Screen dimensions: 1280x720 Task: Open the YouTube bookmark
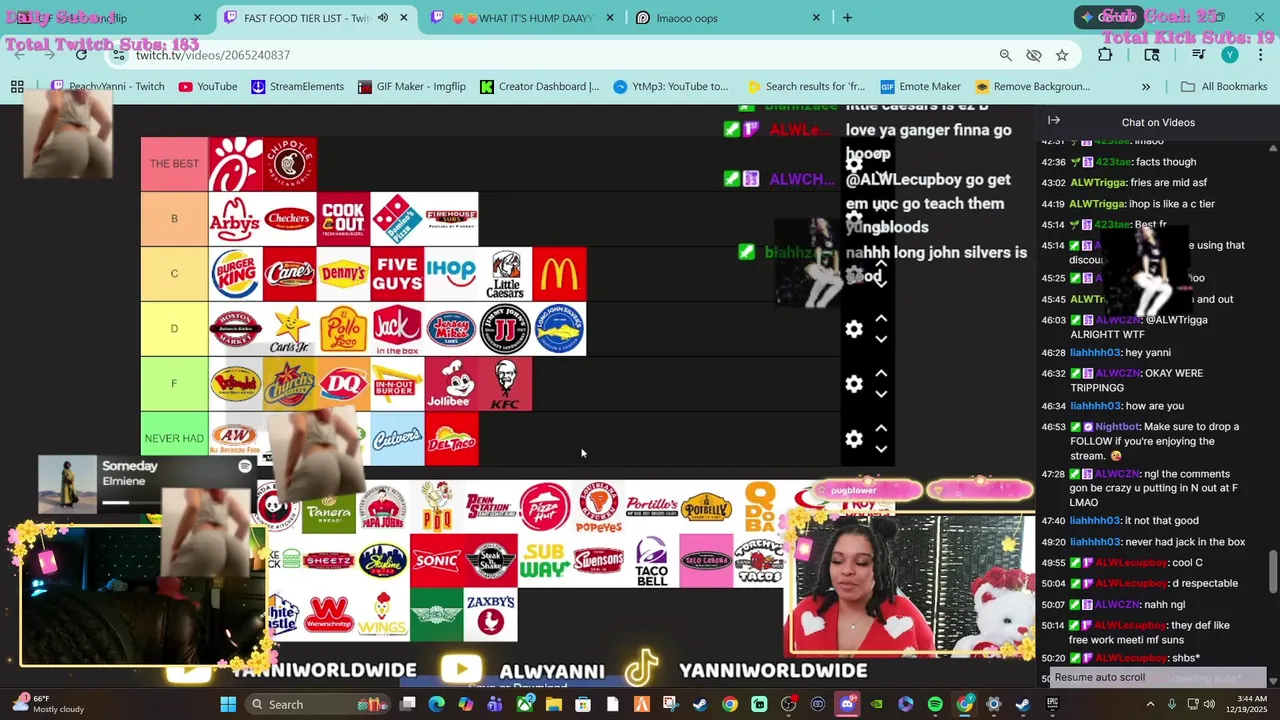(208, 87)
